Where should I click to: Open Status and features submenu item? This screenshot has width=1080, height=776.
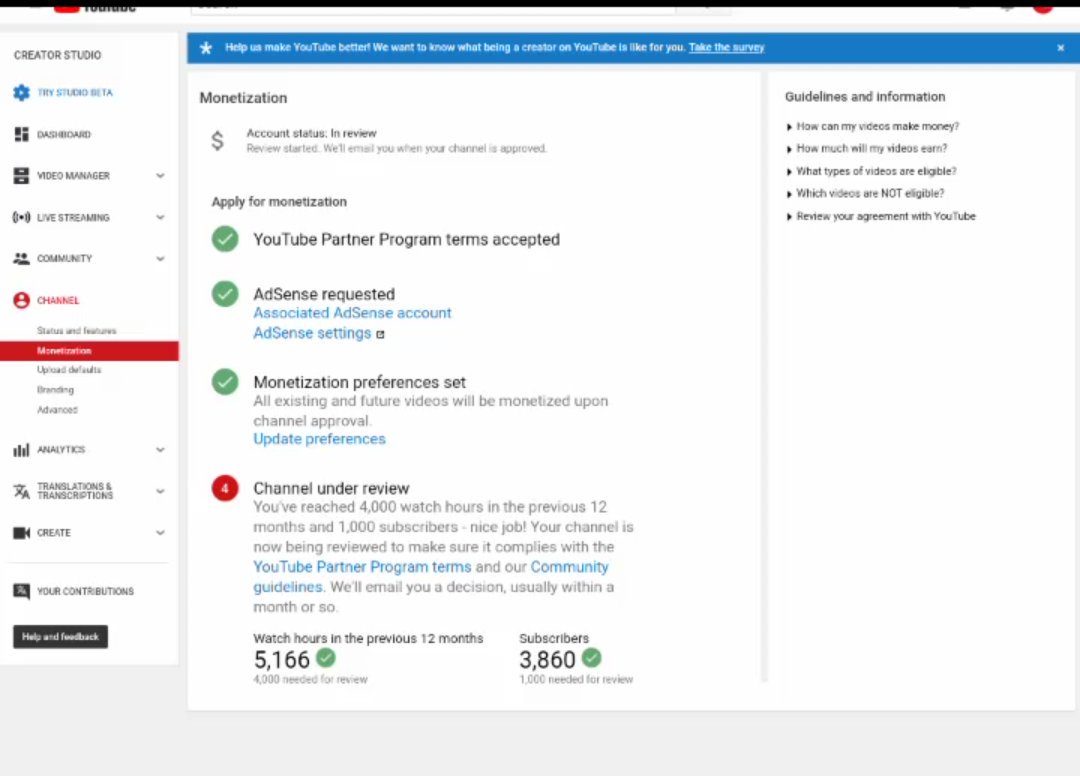(x=76, y=331)
